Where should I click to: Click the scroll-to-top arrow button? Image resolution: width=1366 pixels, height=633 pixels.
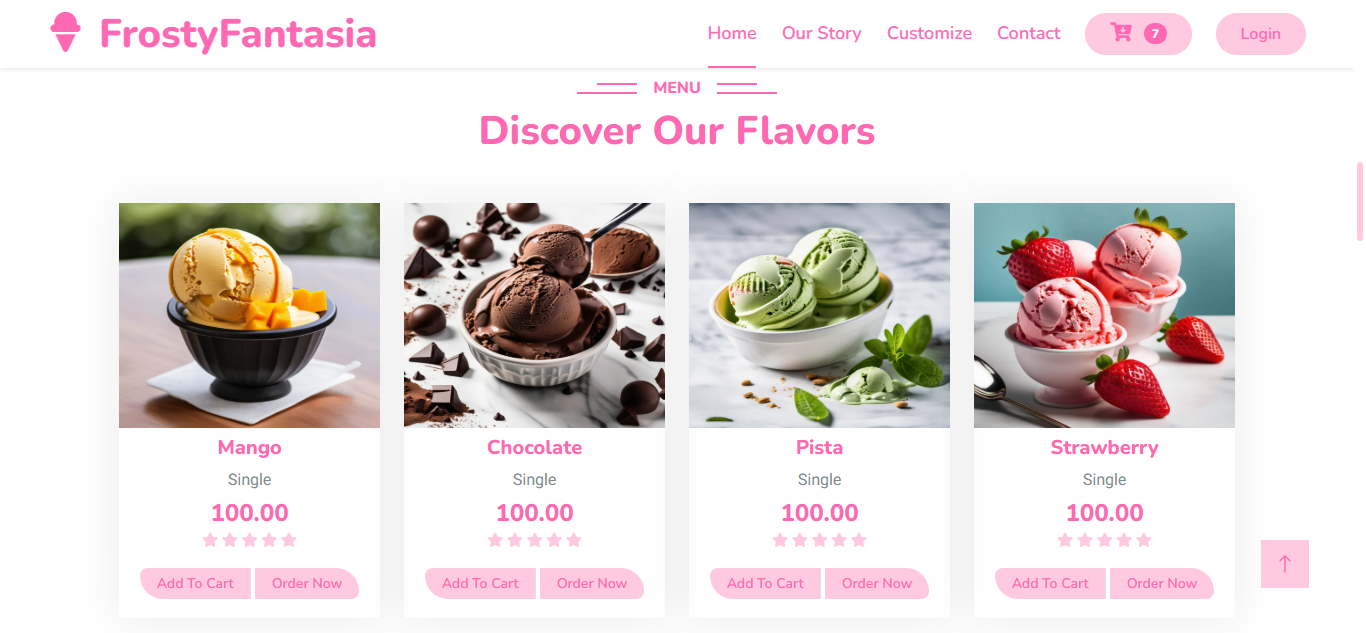[x=1285, y=564]
